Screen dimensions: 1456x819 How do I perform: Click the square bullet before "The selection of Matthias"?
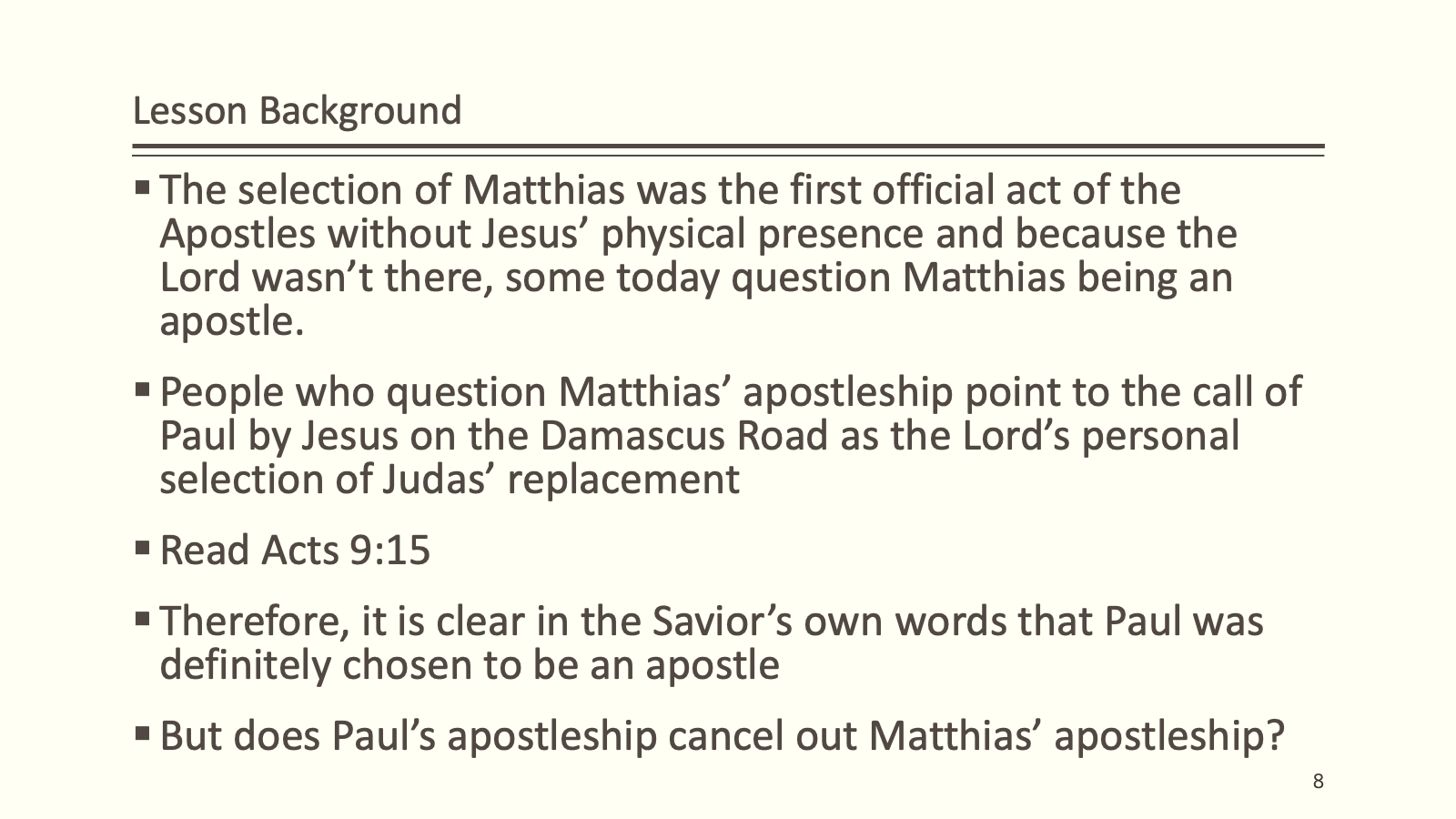[x=143, y=188]
